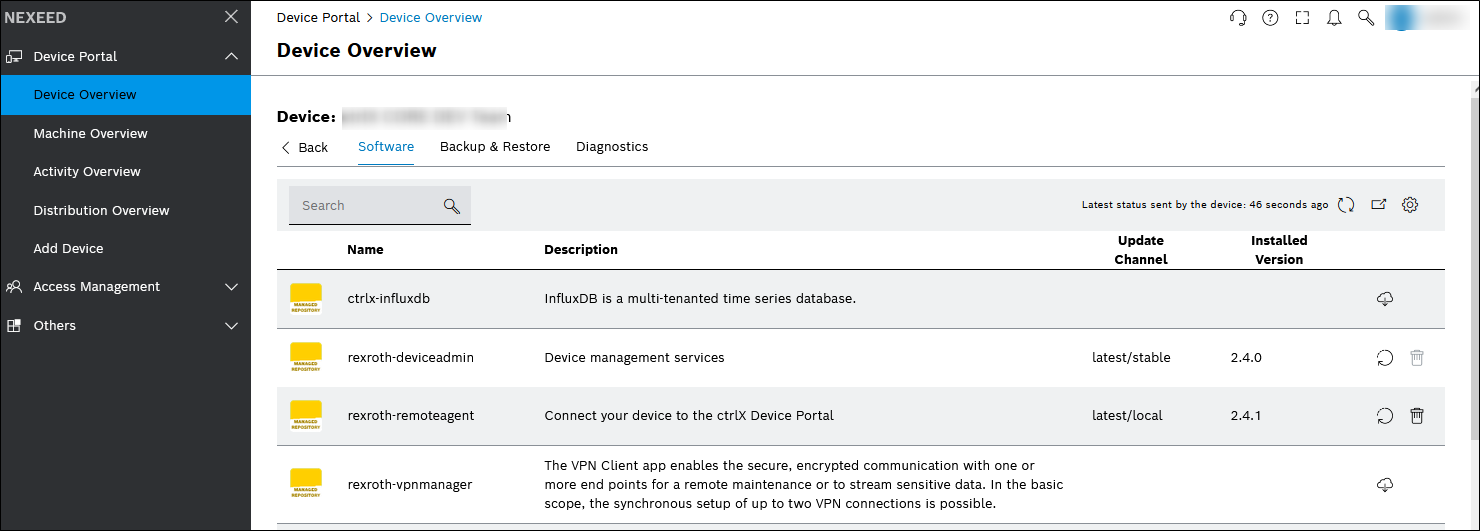
Task: Click the Access Management people icon
Action: tap(14, 287)
